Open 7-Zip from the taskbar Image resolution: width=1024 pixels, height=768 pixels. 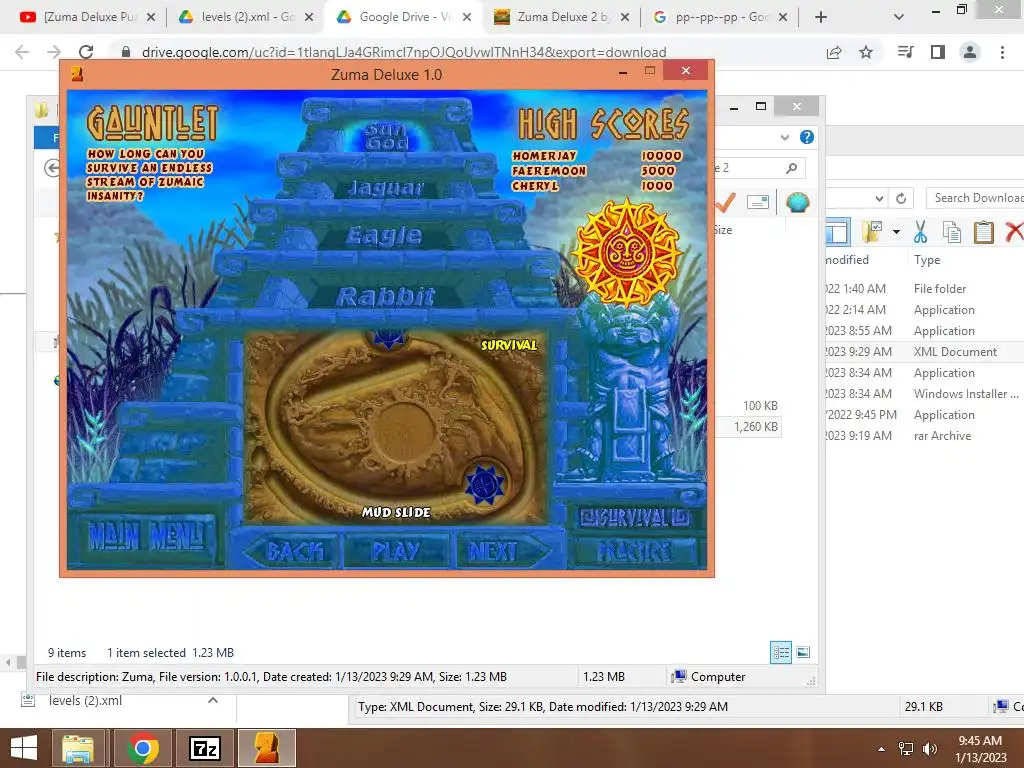pyautogui.click(x=204, y=748)
